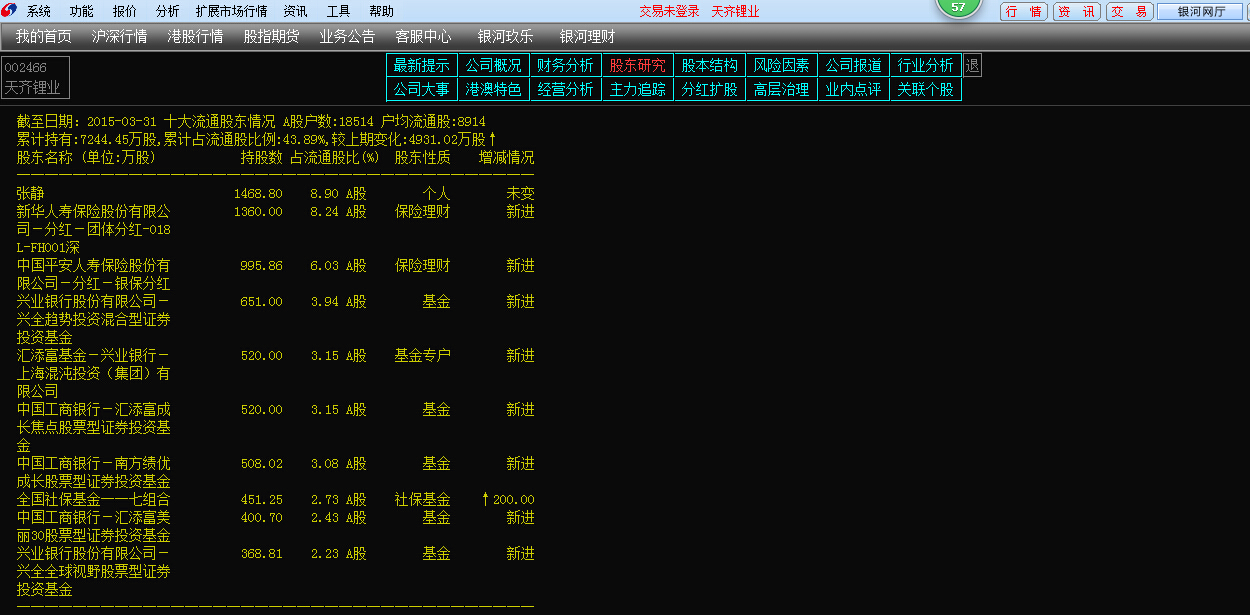1250x615 pixels.
Task: Select the 业内点评 tab
Action: (854, 89)
